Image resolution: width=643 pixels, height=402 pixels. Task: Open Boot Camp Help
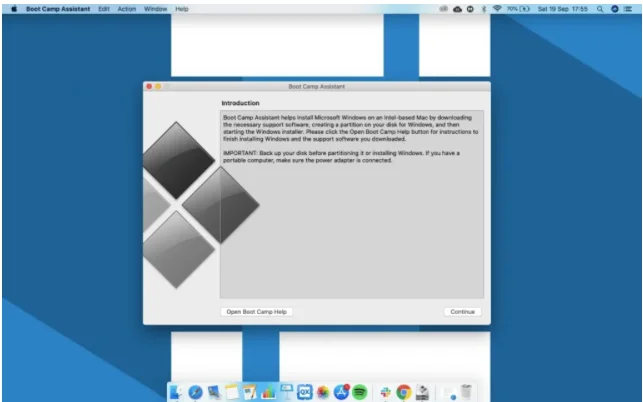tap(256, 312)
